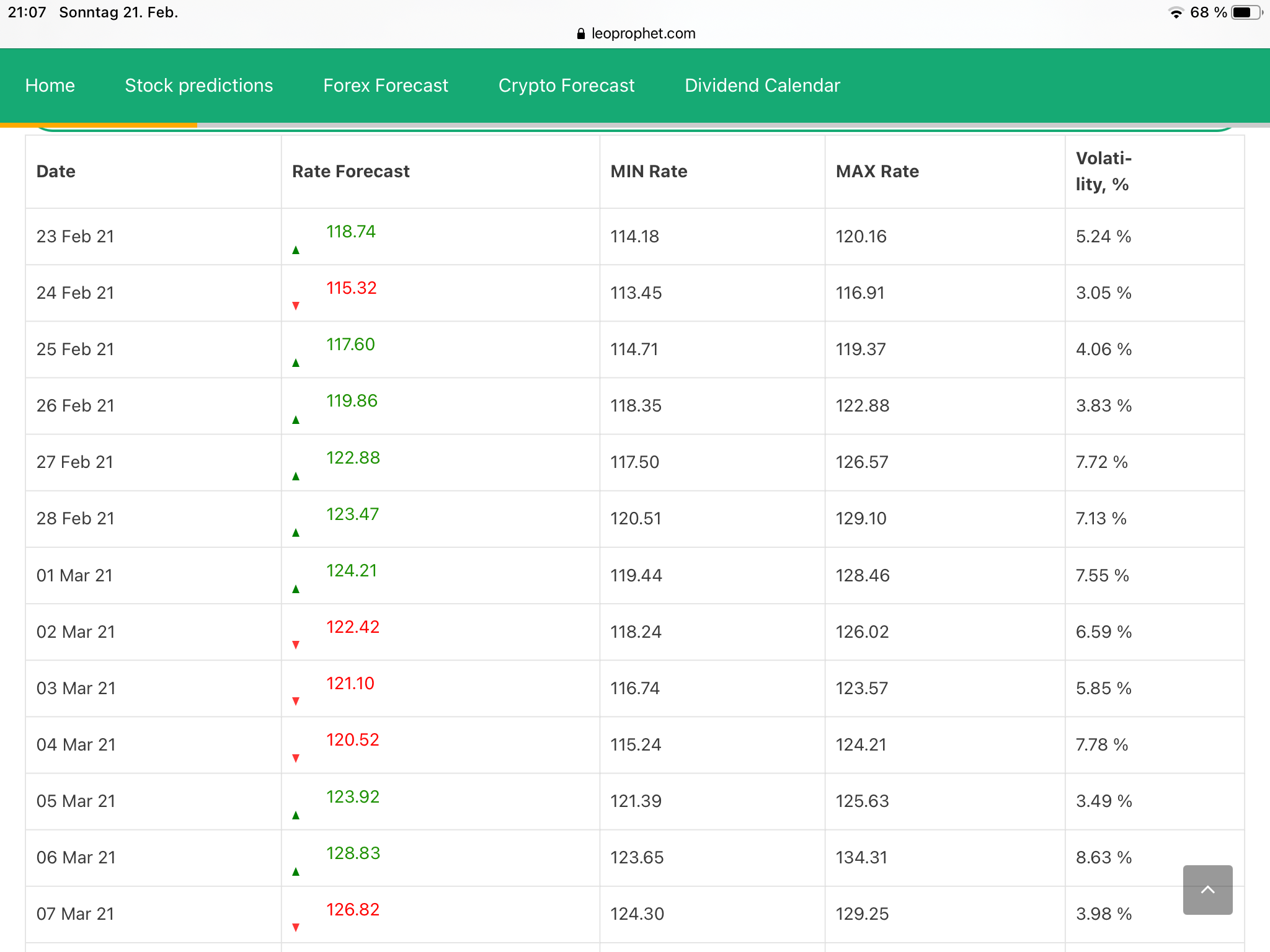This screenshot has height=952, width=1270.
Task: Click the red down arrow beside 115.32
Action: click(296, 306)
